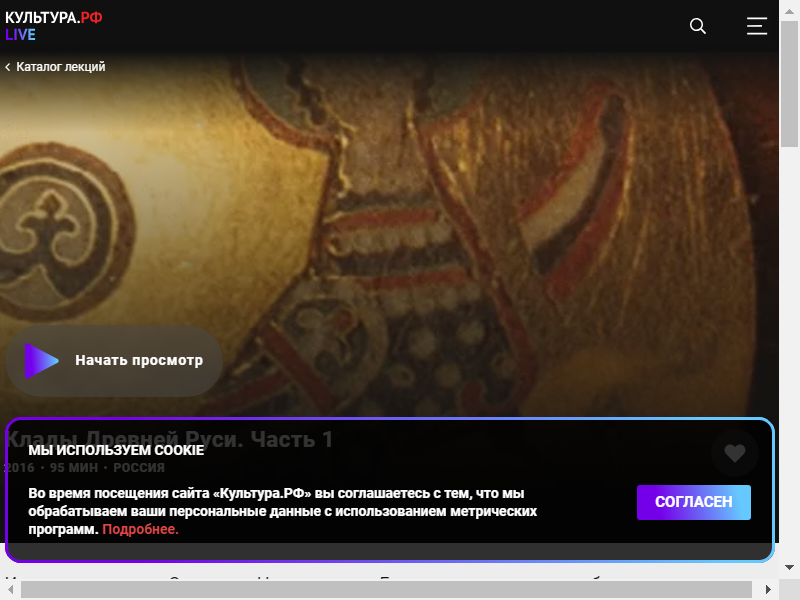Open the hamburger menu icon
800x600 pixels.
[x=757, y=26]
